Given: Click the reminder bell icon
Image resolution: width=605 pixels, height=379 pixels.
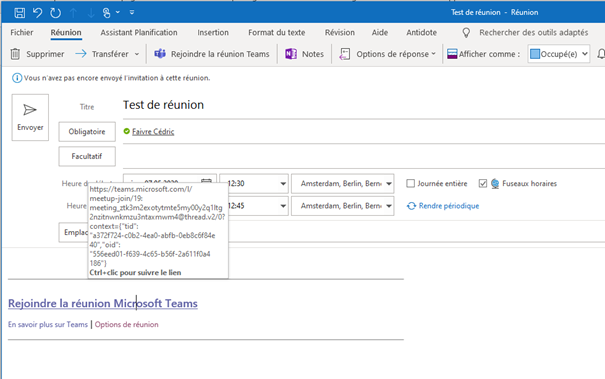Looking at the screenshot, I should [x=601, y=54].
